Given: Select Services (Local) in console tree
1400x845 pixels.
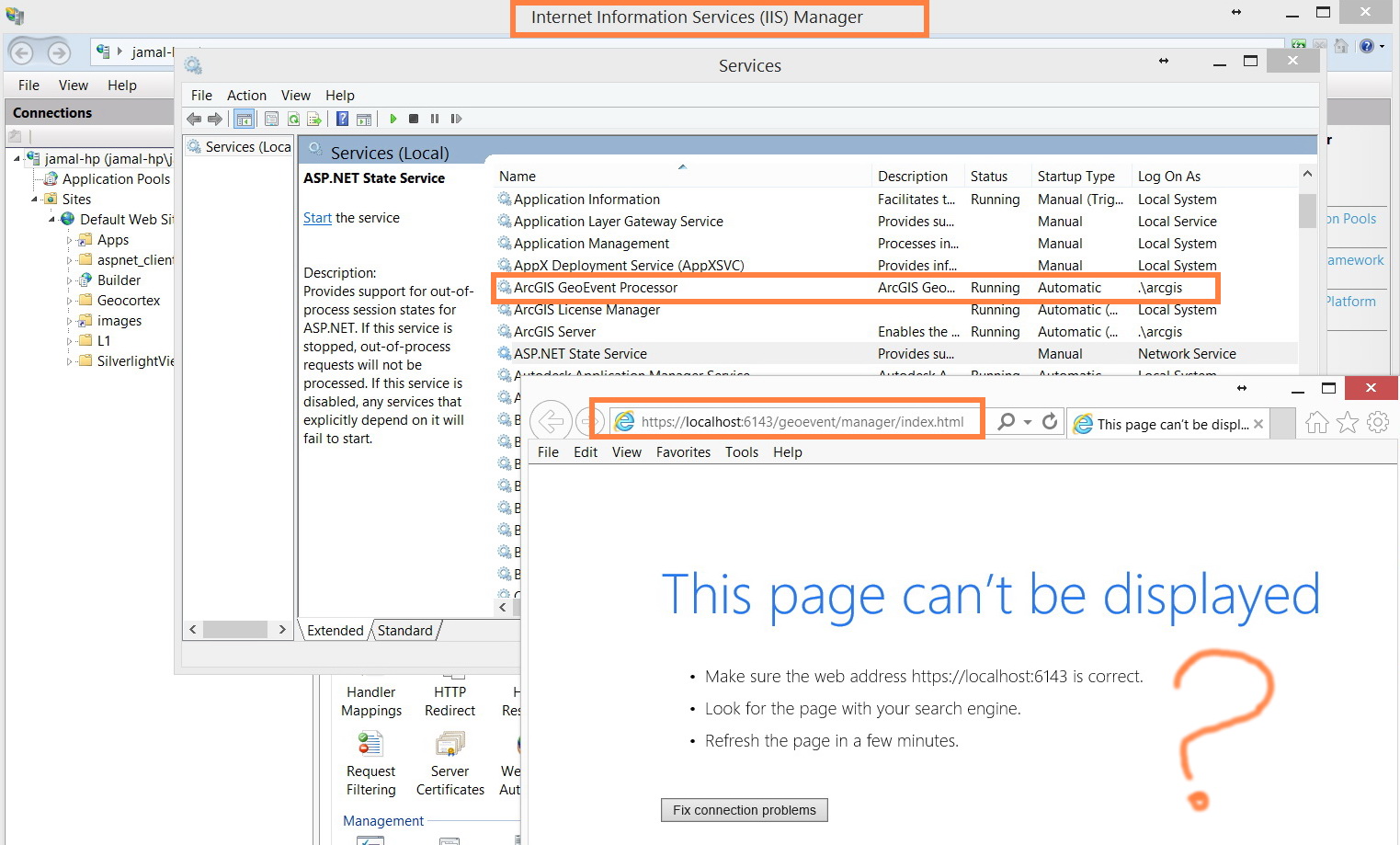Looking at the screenshot, I should [x=240, y=147].
